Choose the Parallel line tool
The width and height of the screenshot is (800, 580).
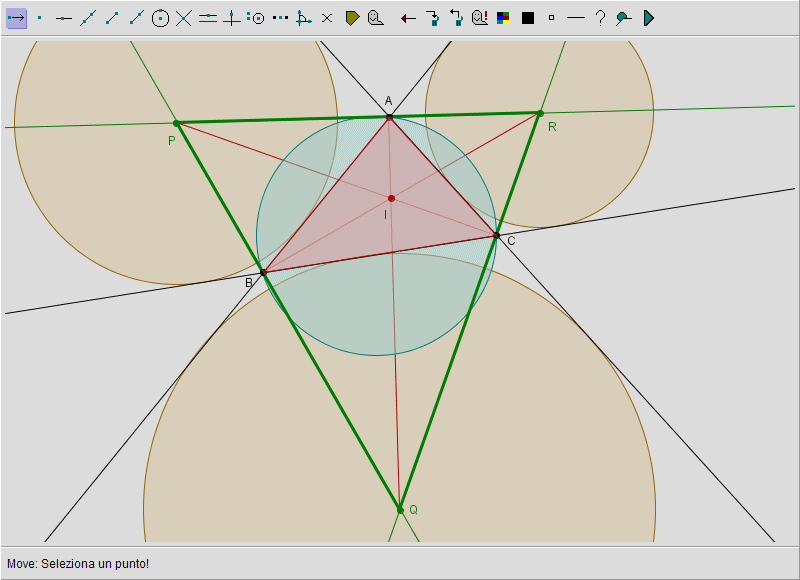pyautogui.click(x=208, y=18)
